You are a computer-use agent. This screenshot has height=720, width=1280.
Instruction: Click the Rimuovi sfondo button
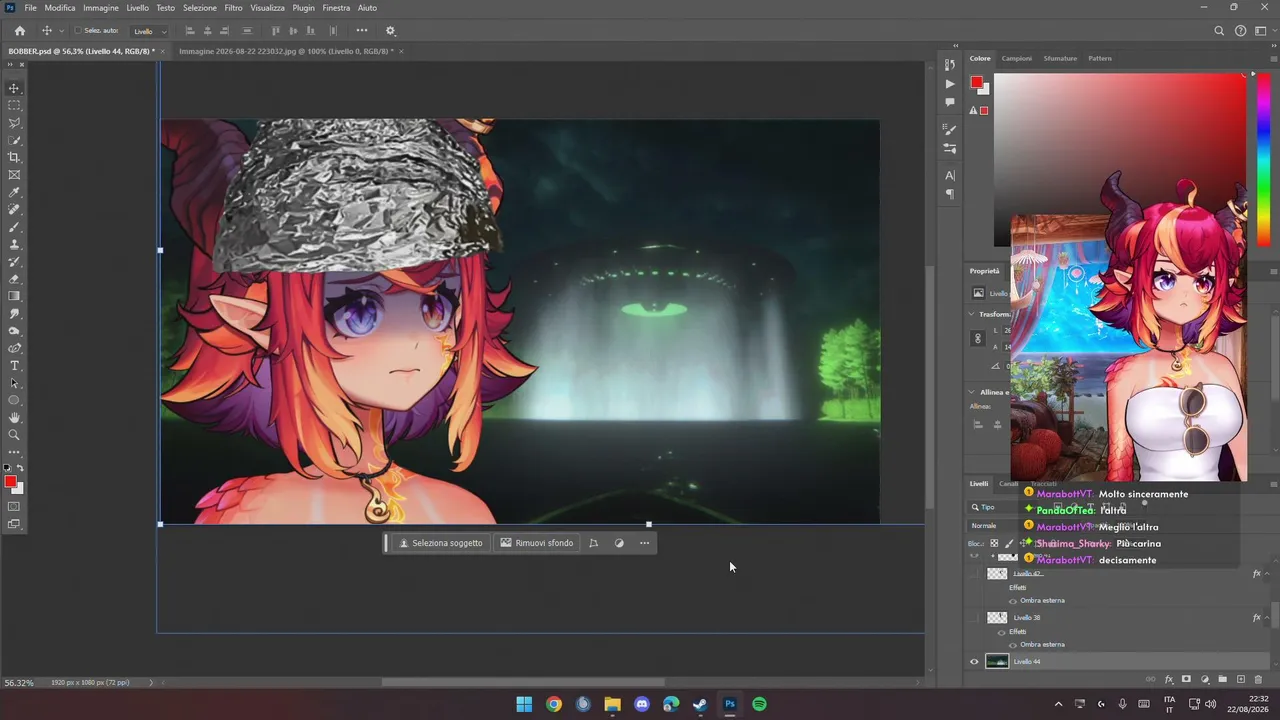537,543
